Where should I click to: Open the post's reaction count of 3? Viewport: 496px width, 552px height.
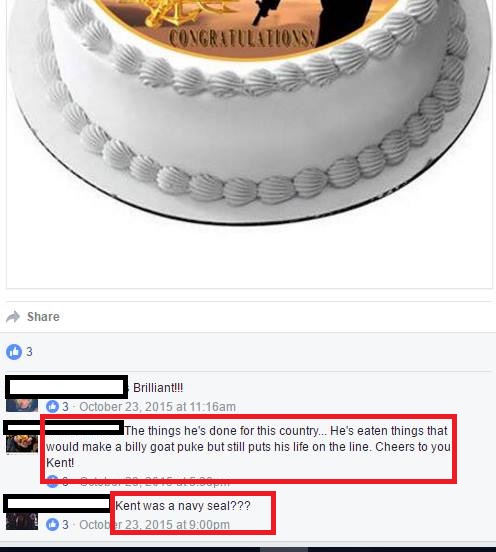[29, 352]
